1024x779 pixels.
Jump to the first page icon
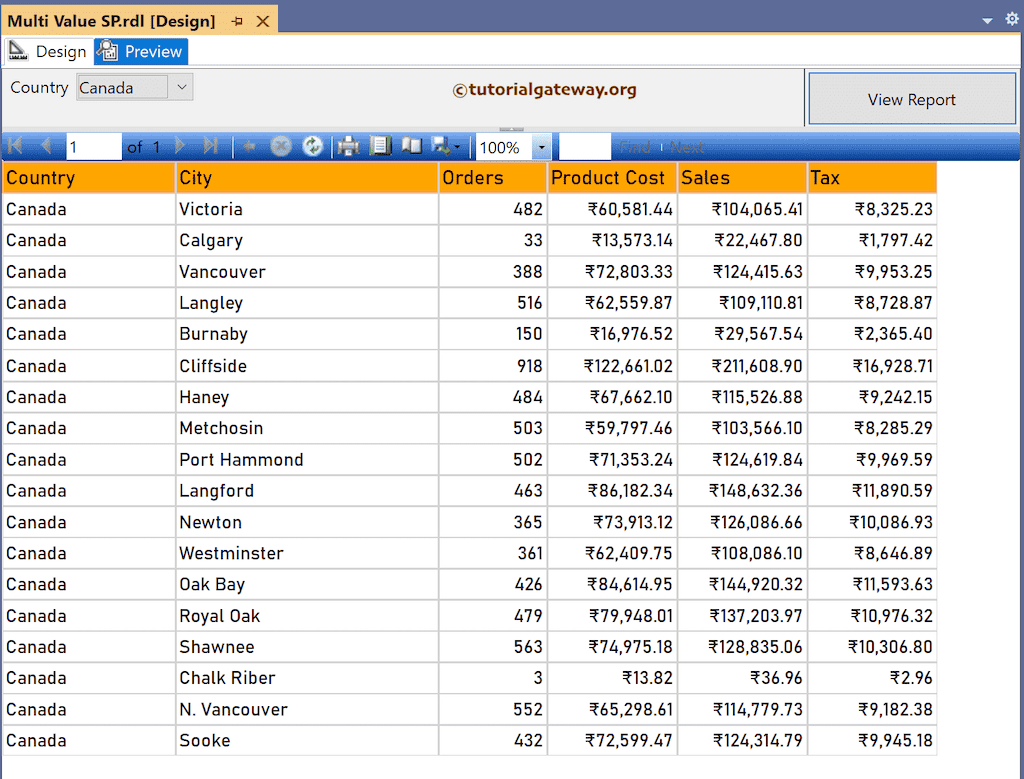14,146
